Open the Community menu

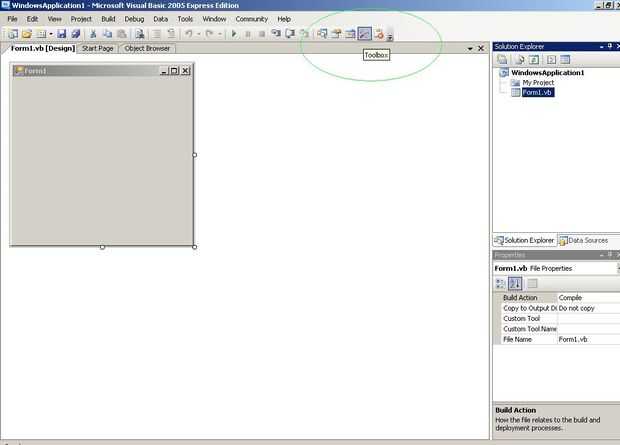point(251,19)
